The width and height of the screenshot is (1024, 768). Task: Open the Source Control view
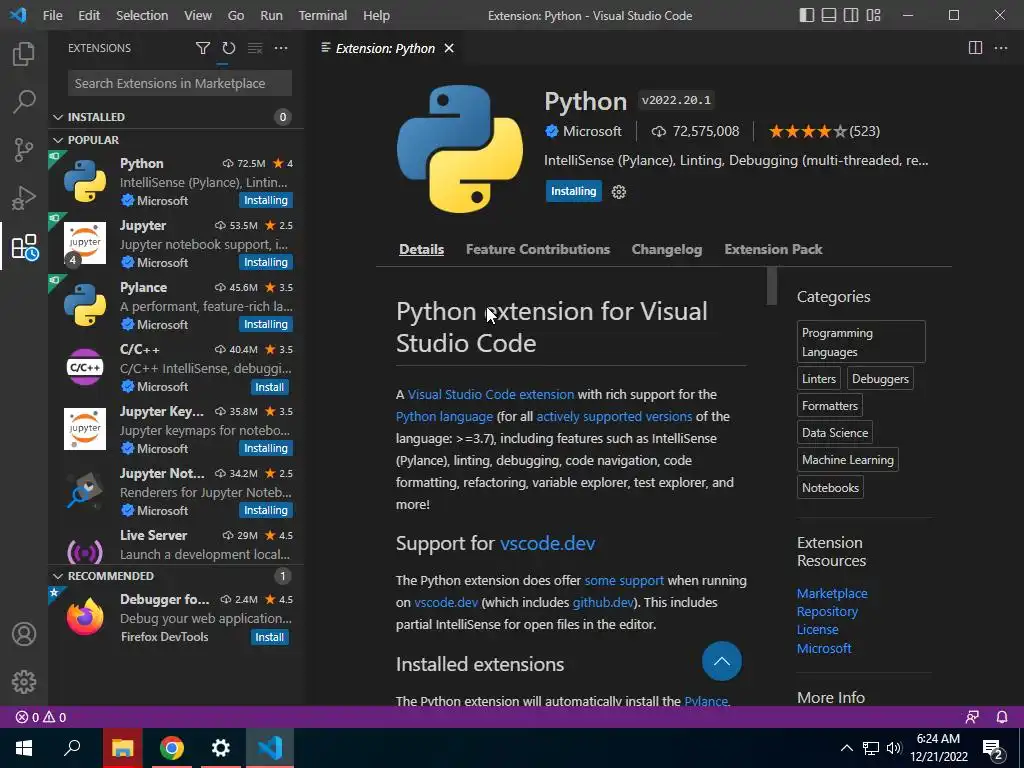[x=24, y=150]
